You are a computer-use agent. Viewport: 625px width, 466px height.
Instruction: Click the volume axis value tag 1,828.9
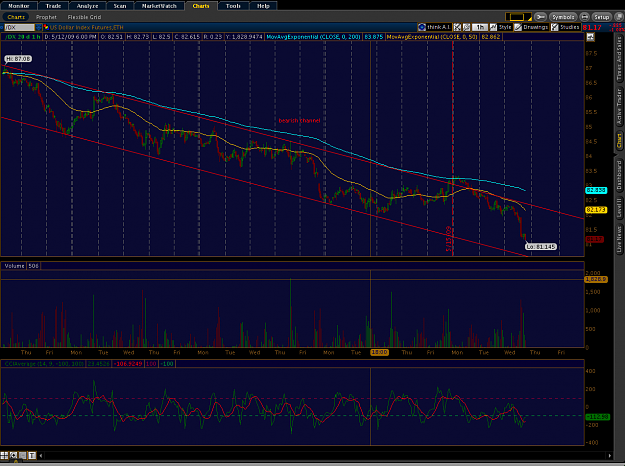(x=596, y=280)
